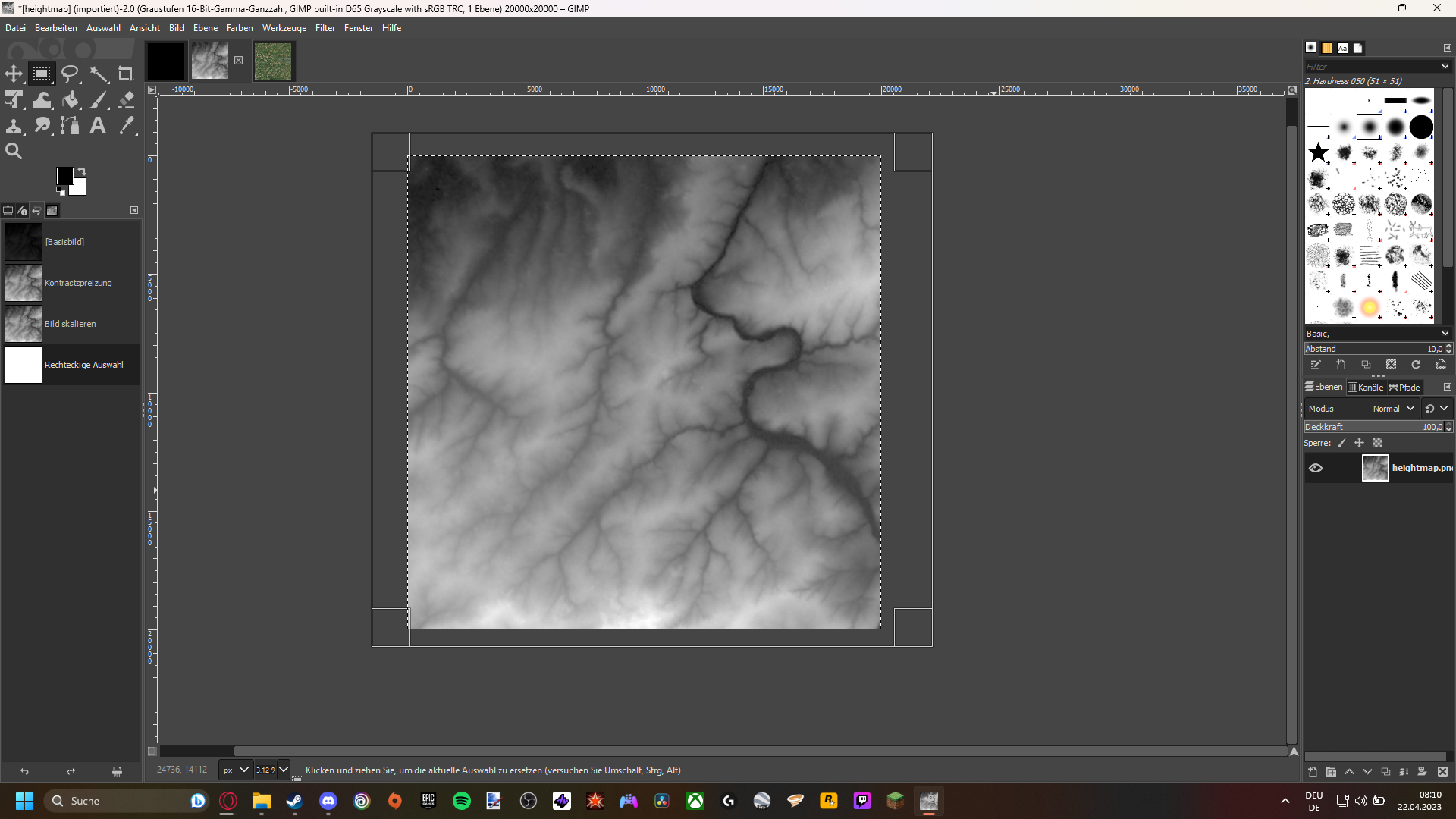
Task: Switch to the Kanäle tab
Action: tap(1365, 388)
